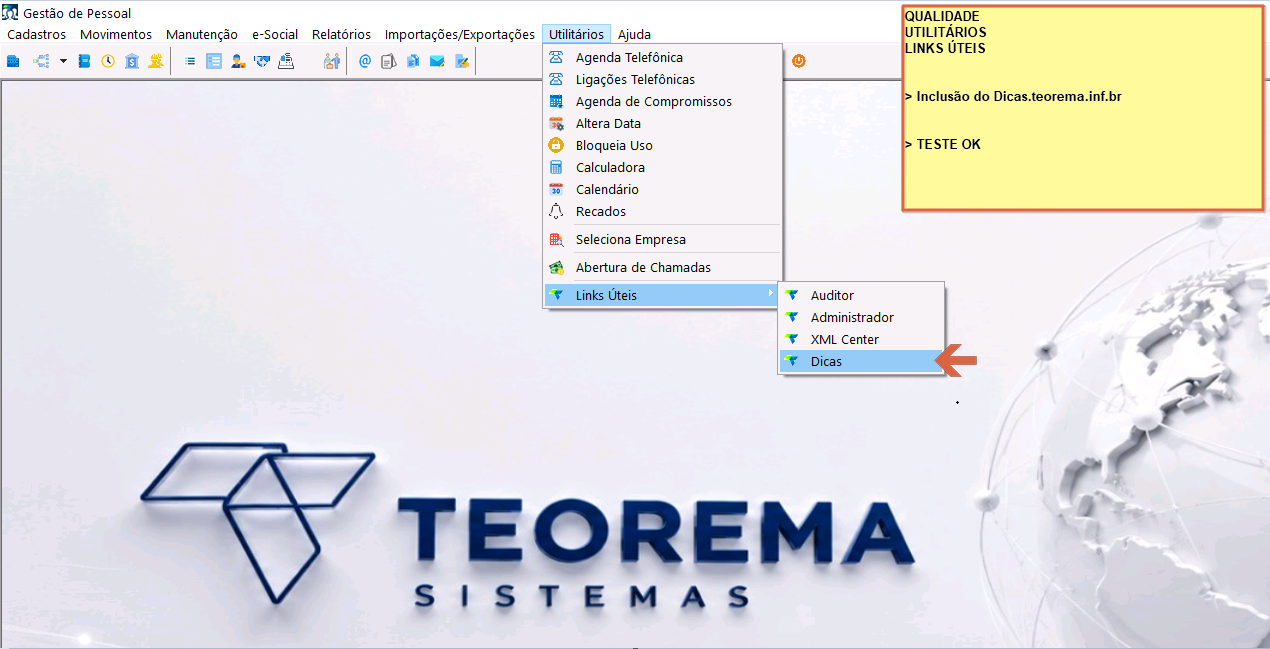Choose Ligações Telefônicas from the menu

point(662,79)
